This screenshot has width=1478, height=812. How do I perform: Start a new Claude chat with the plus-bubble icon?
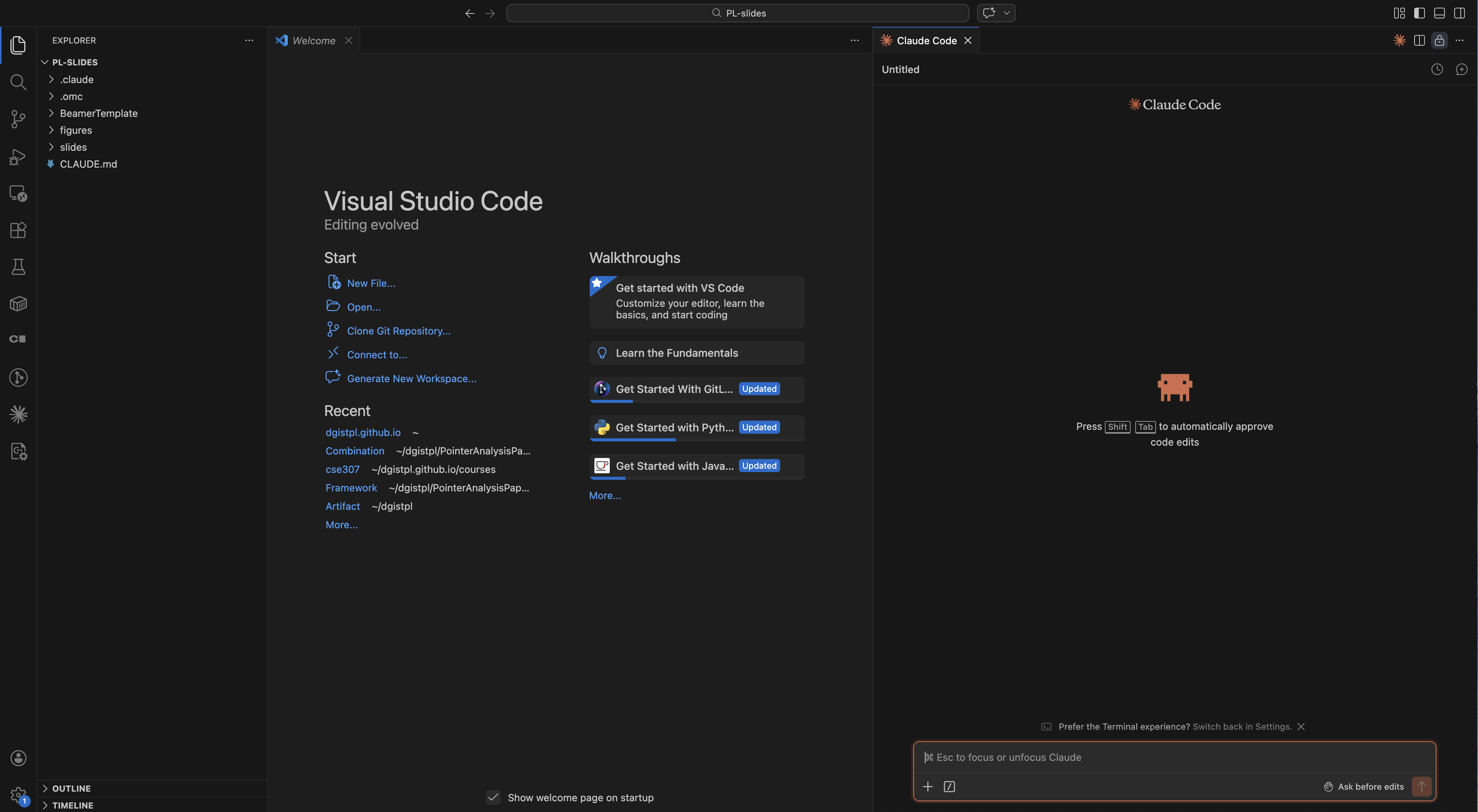(x=1462, y=69)
